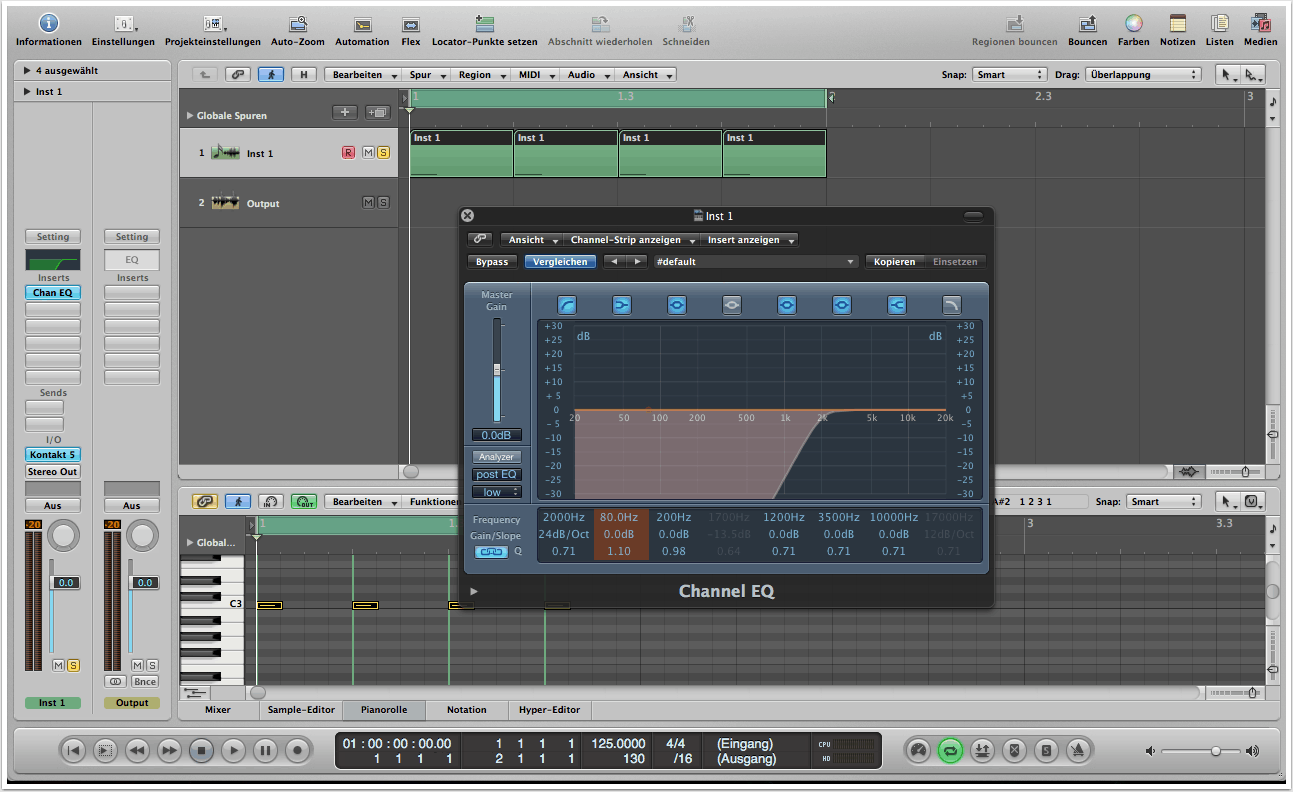
Task: Click the Auto-Zoom toolbar icon
Action: pos(297,24)
